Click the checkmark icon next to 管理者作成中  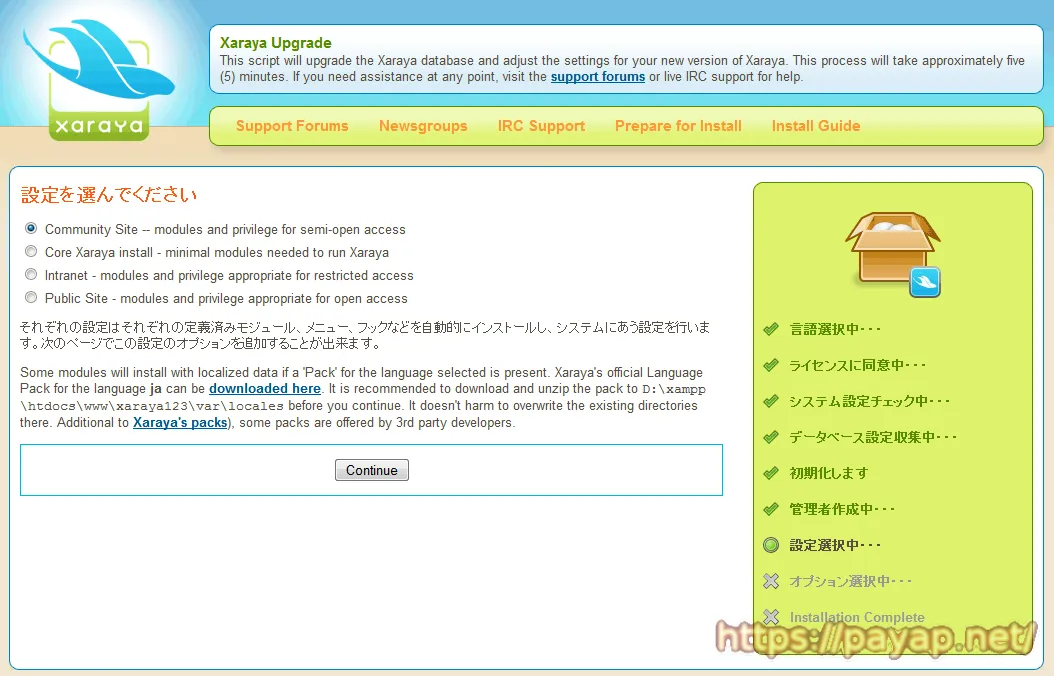[772, 508]
